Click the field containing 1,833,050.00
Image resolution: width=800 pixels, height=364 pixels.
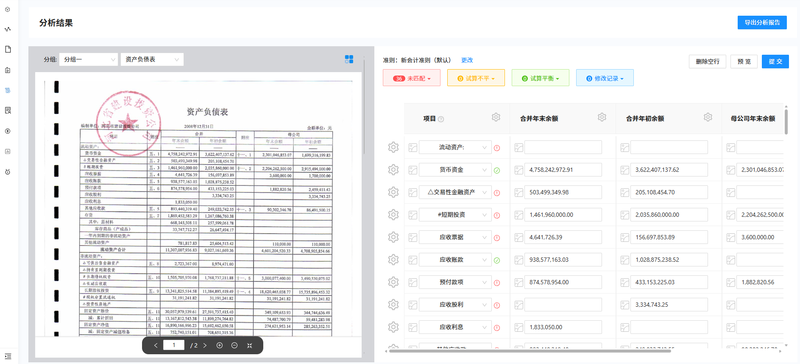pos(563,327)
